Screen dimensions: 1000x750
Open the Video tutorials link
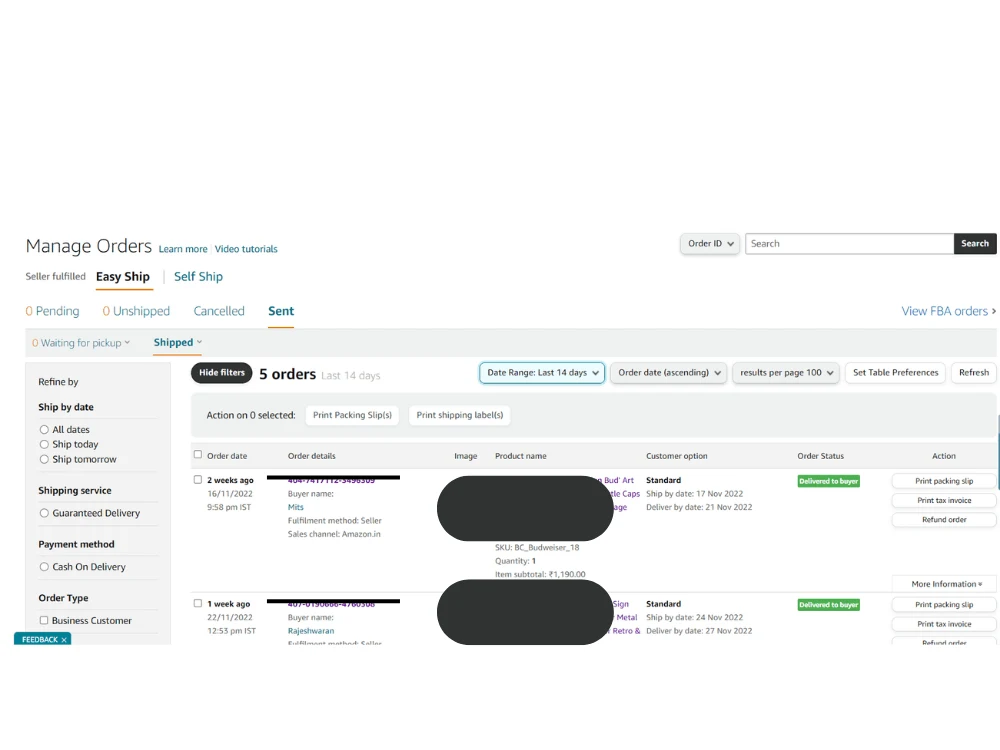pos(246,249)
